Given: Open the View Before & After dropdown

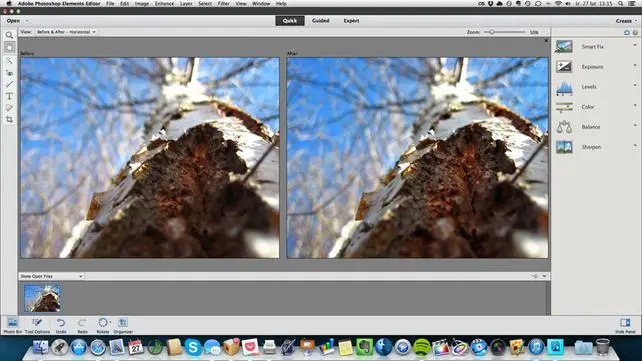Looking at the screenshot, I should tap(66, 32).
